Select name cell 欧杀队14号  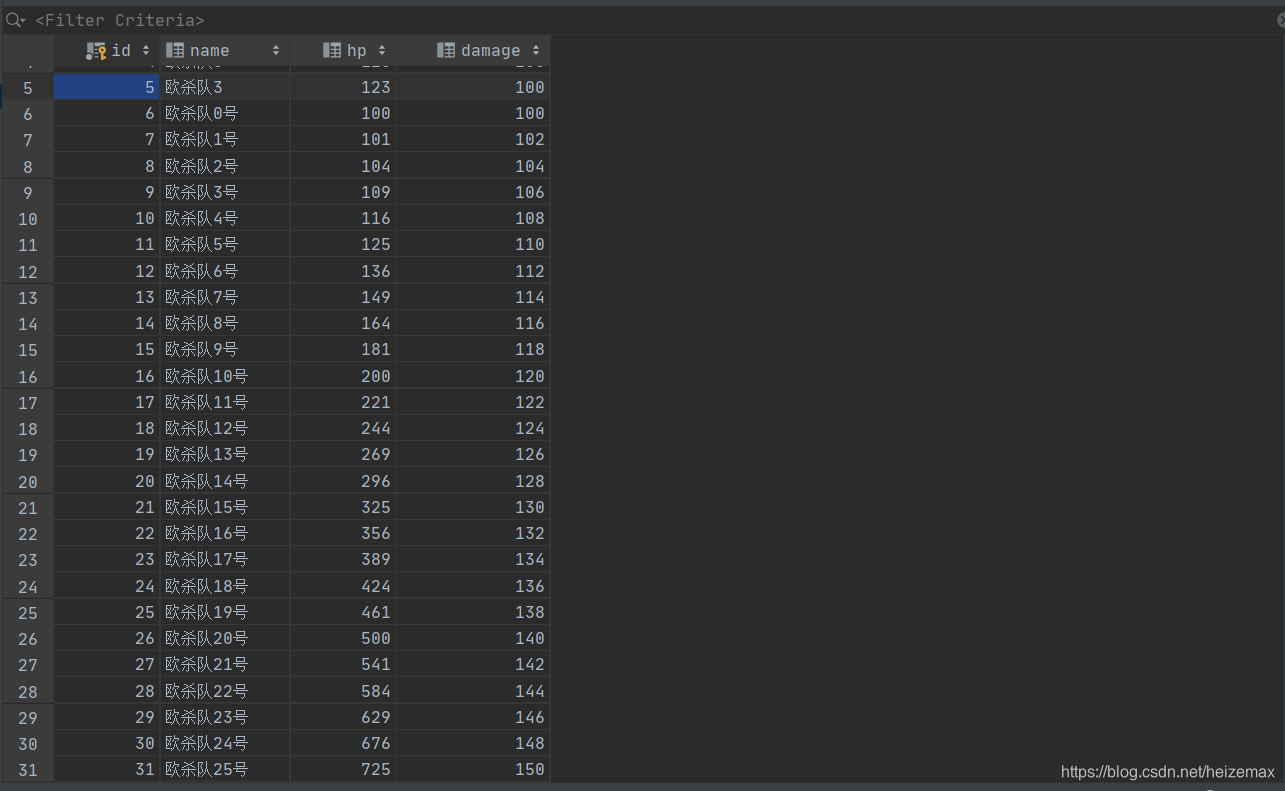[225, 481]
